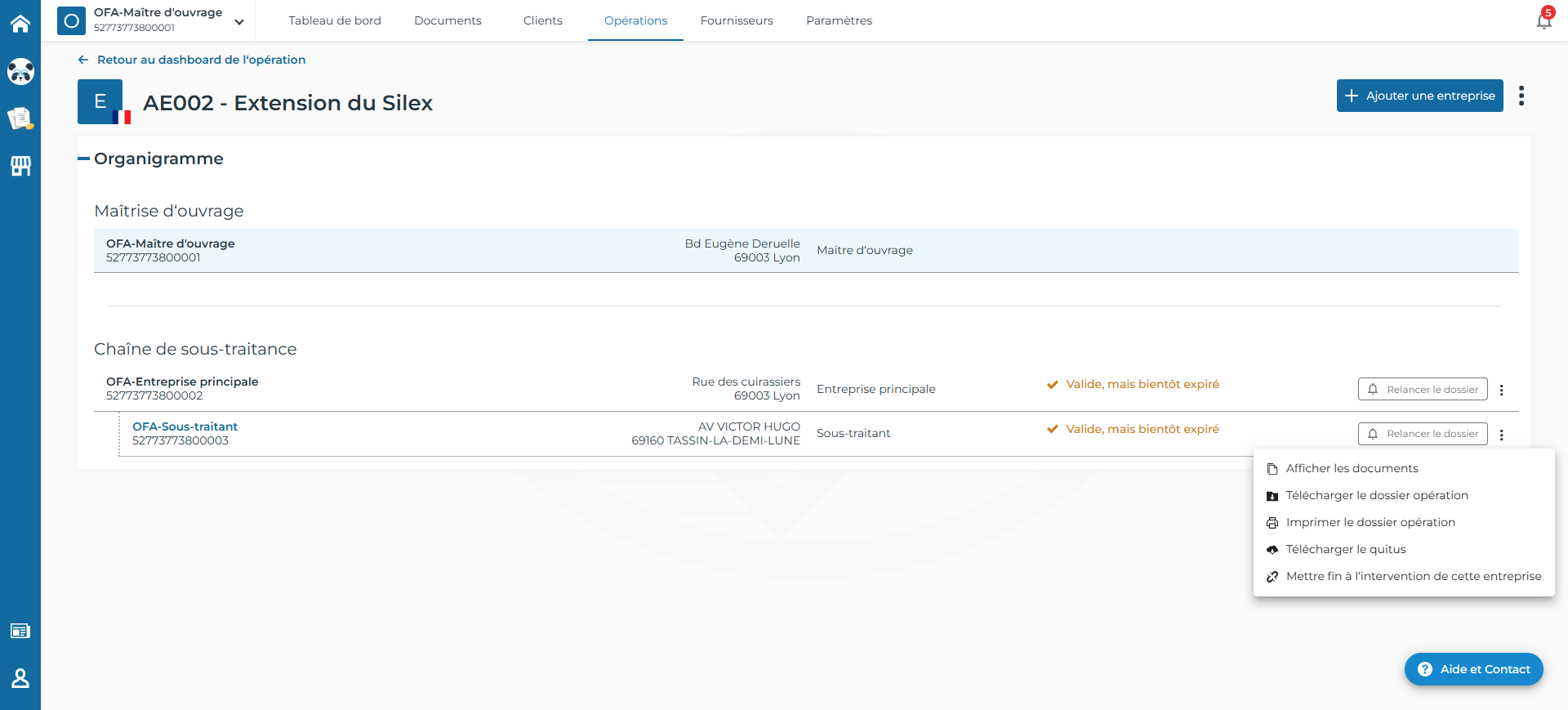Image resolution: width=1568 pixels, height=710 pixels.
Task: Click Relancer le dossier for Entreprise principale
Action: (1423, 389)
